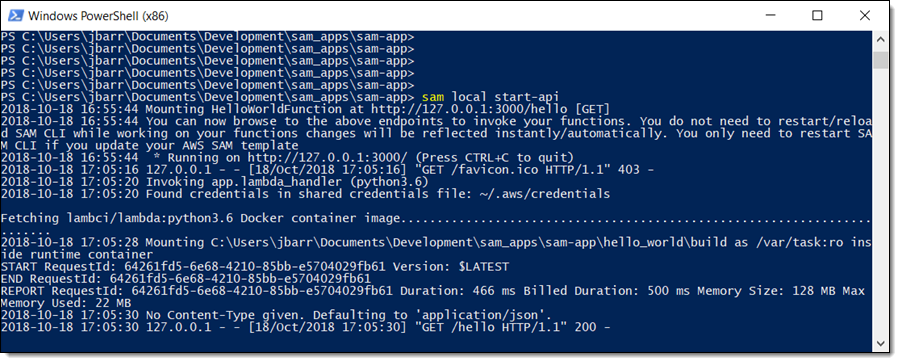Click the empty scrollbar track below thumb
The image size is (900, 363).
coord(880,201)
